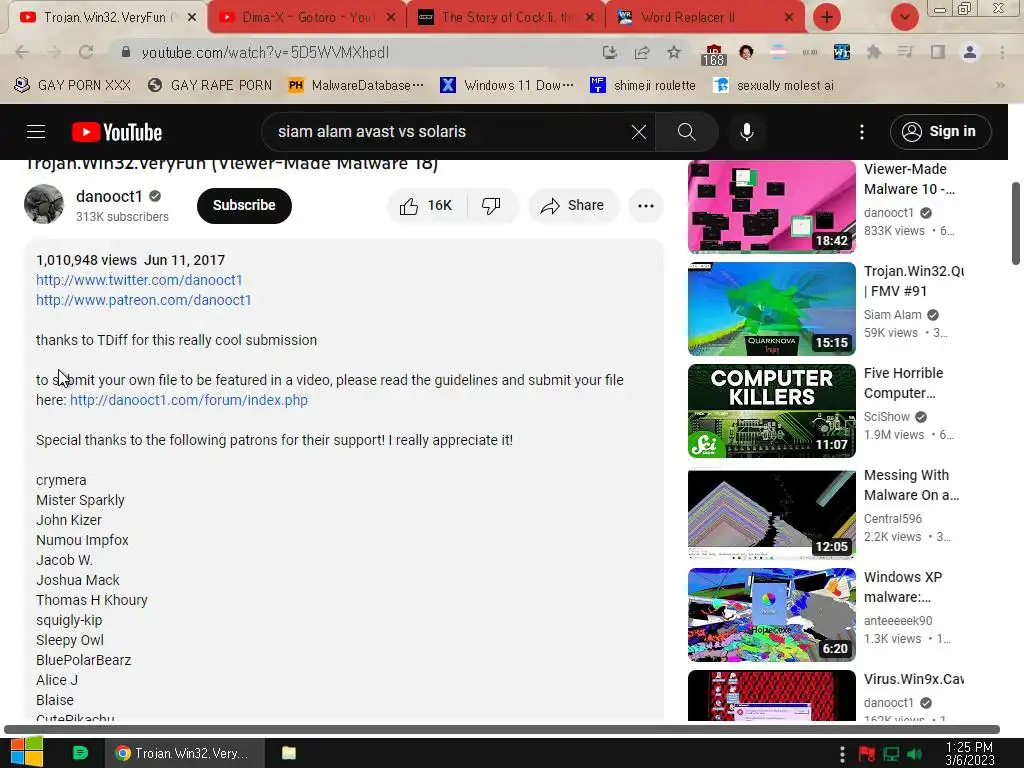The width and height of the screenshot is (1024, 768).
Task: Open more actions ellipsis under the video
Action: 646,206
